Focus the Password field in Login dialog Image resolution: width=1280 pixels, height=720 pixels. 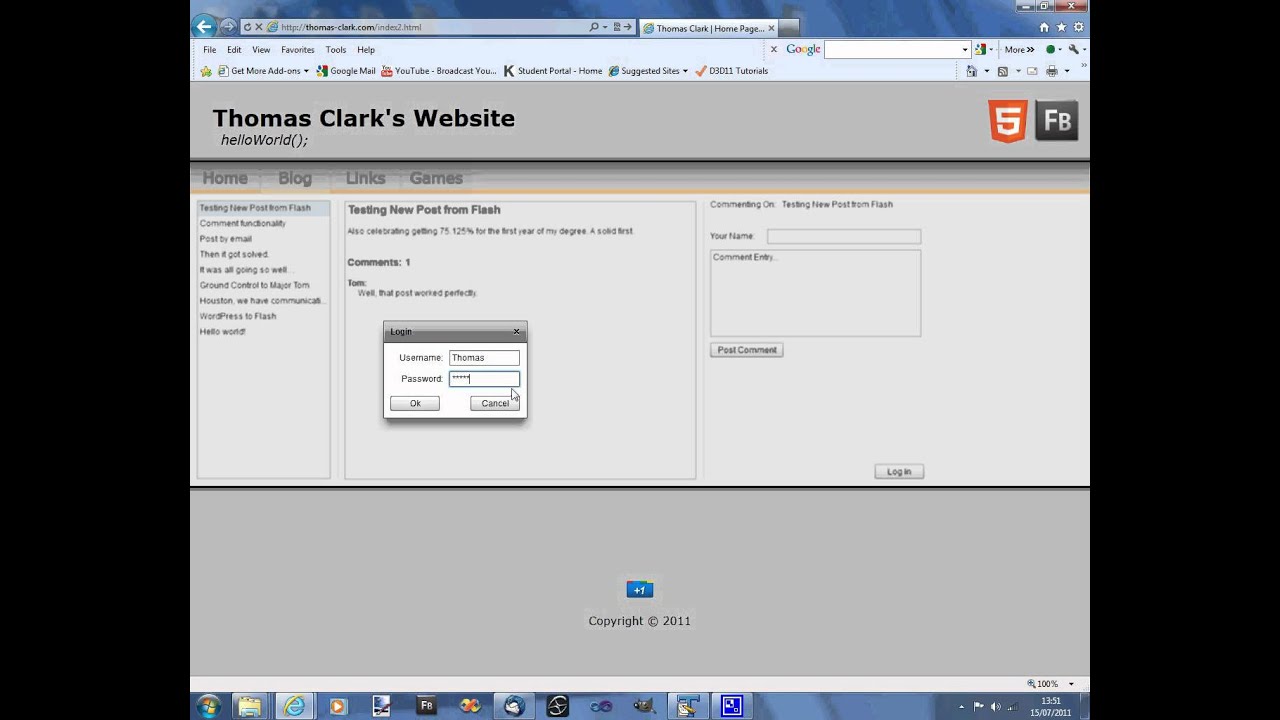(x=484, y=378)
